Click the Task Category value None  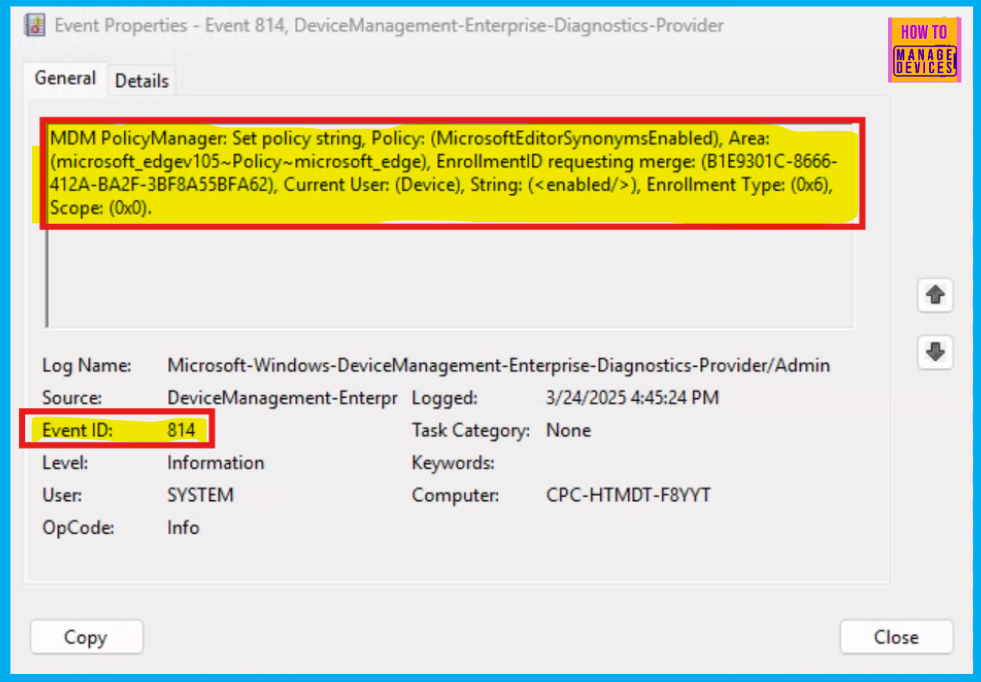tap(568, 430)
